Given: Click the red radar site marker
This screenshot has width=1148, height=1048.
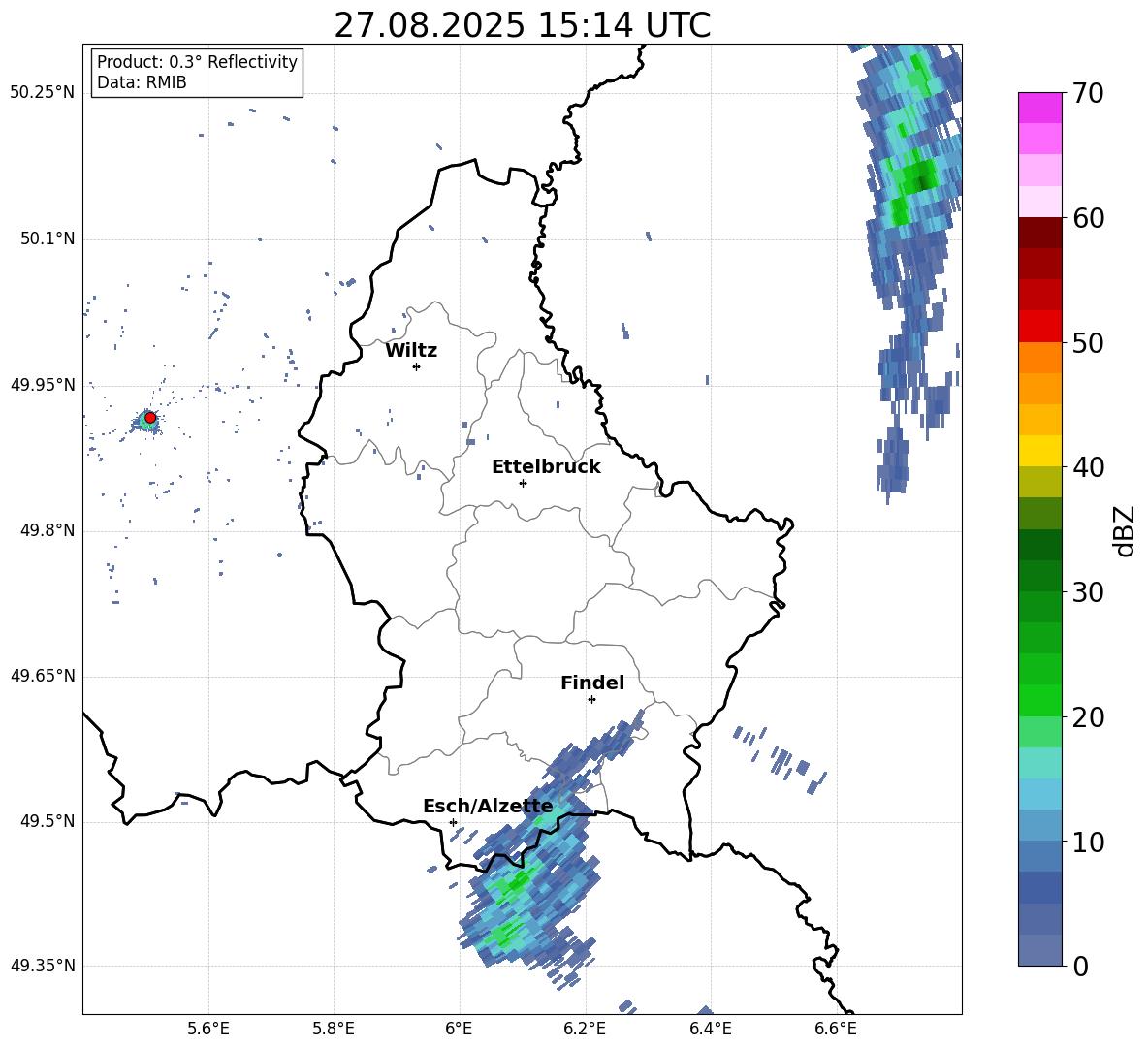Looking at the screenshot, I should pyautogui.click(x=149, y=418).
